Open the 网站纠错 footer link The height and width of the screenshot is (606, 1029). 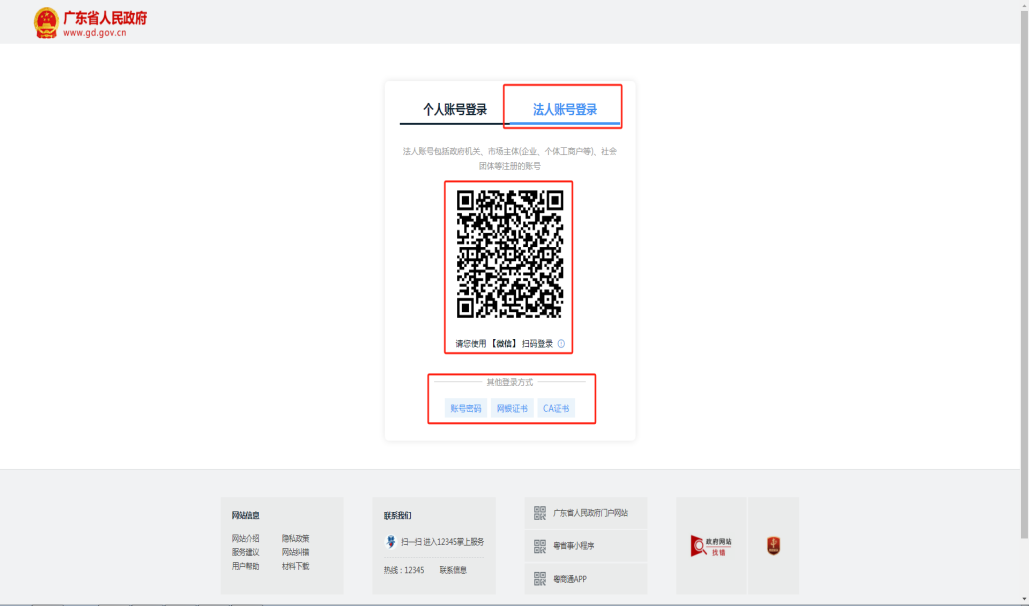click(295, 552)
